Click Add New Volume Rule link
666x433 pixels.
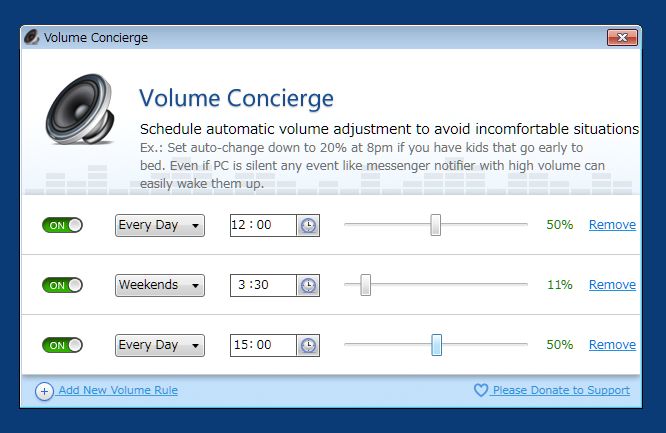pos(118,390)
